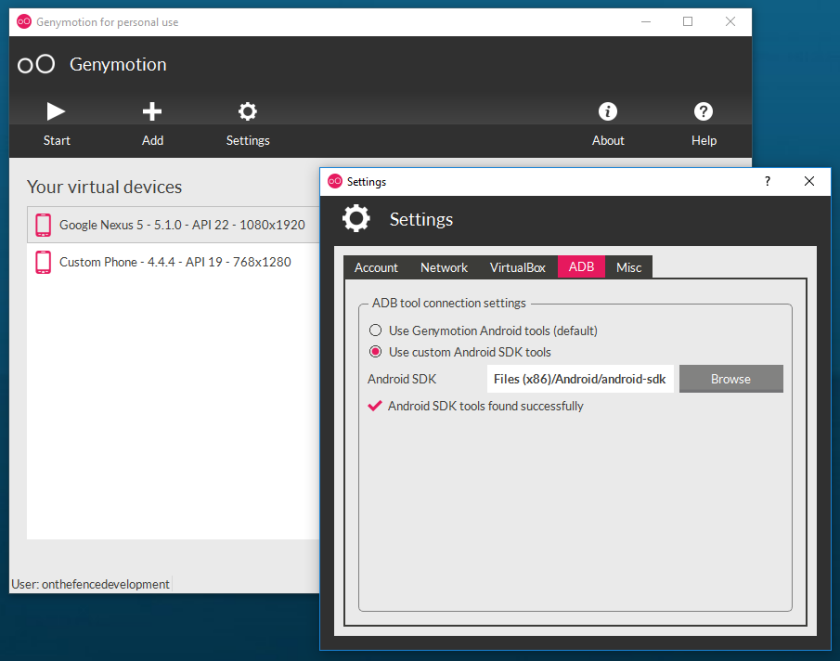Switch to the Account tab

click(x=376, y=267)
